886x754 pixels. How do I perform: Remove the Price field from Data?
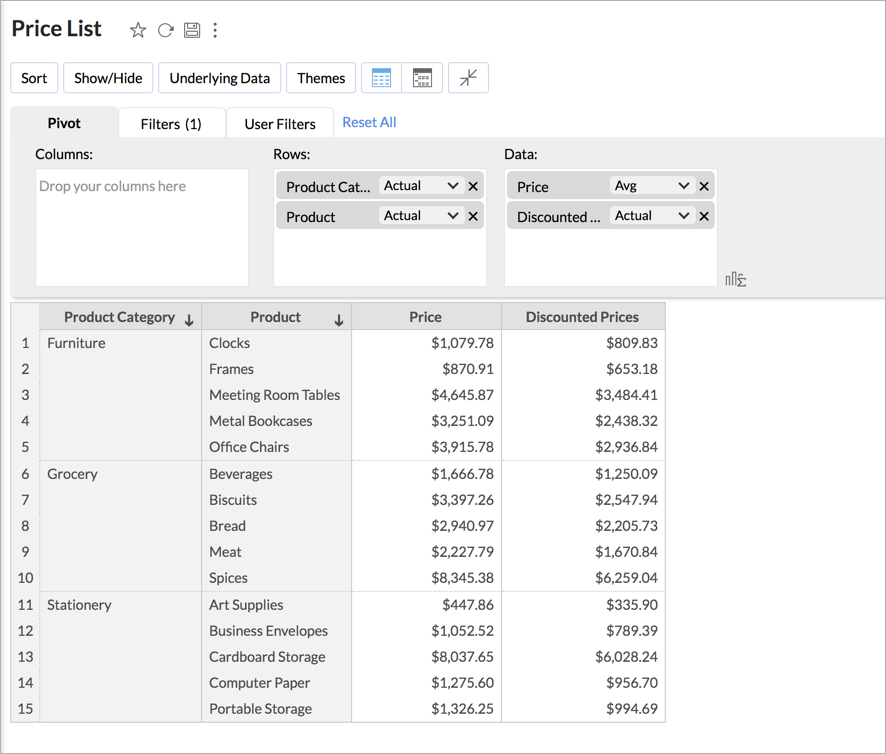704,185
